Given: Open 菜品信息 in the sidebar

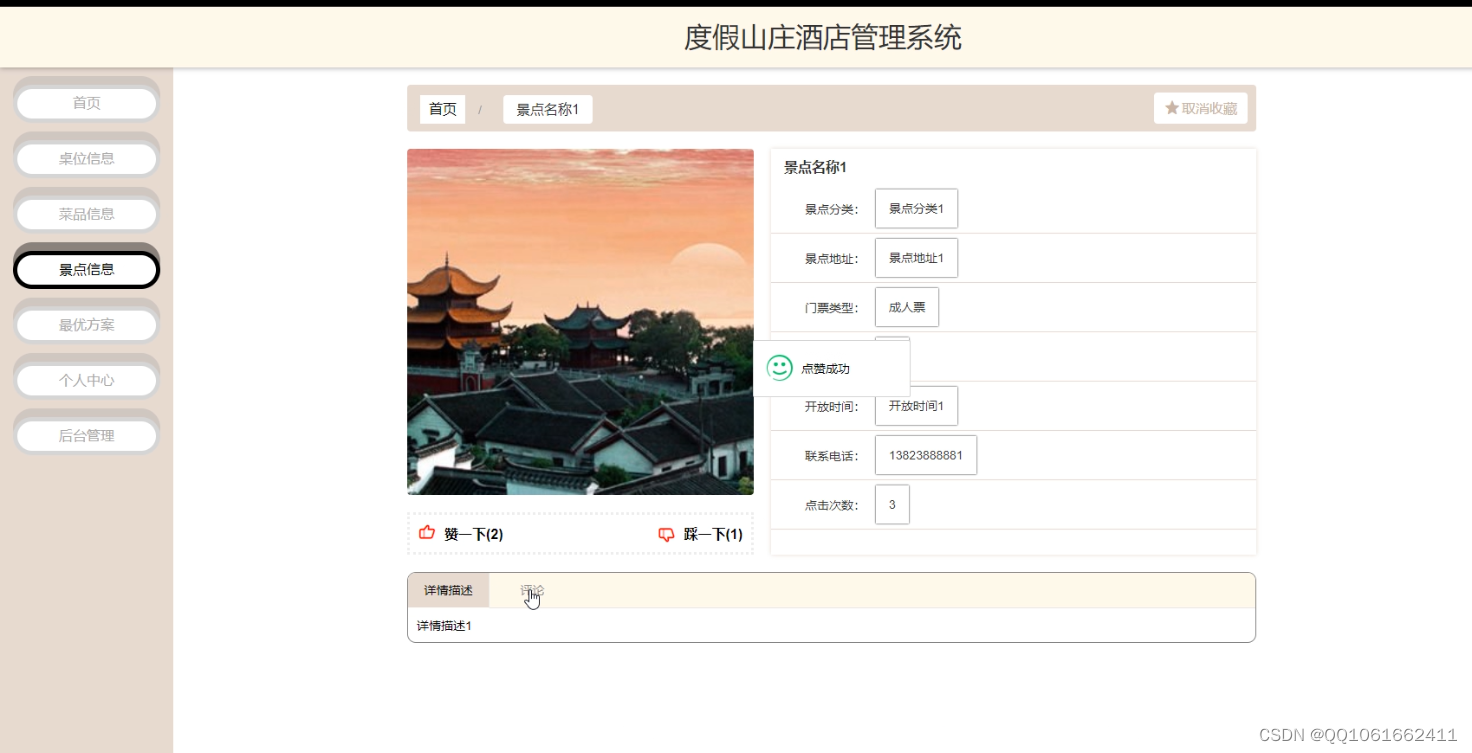Looking at the screenshot, I should tap(87, 214).
